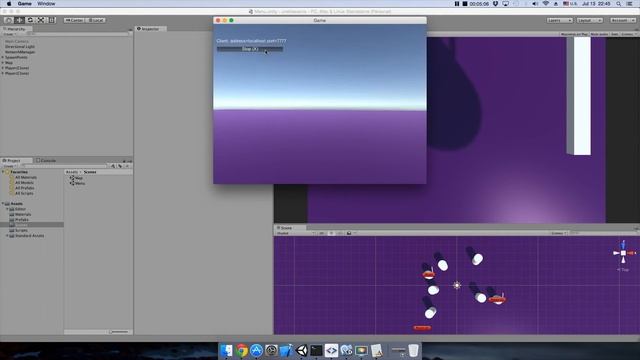Open the Project Create dropdown
This screenshot has height=360, width=640.
pyautogui.click(x=10, y=166)
